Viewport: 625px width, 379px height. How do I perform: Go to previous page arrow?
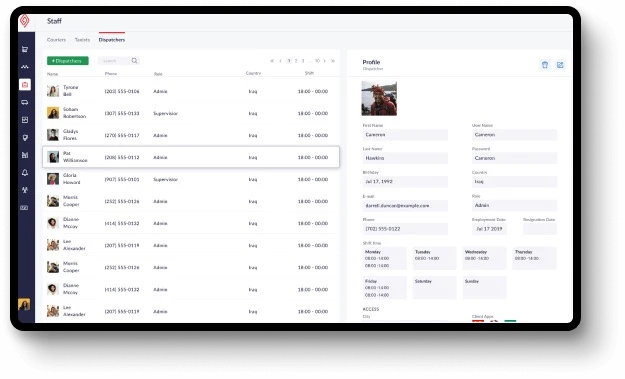point(281,61)
